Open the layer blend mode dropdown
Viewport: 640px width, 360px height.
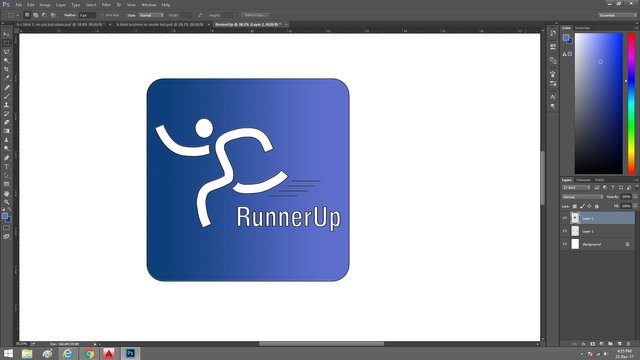coord(582,197)
